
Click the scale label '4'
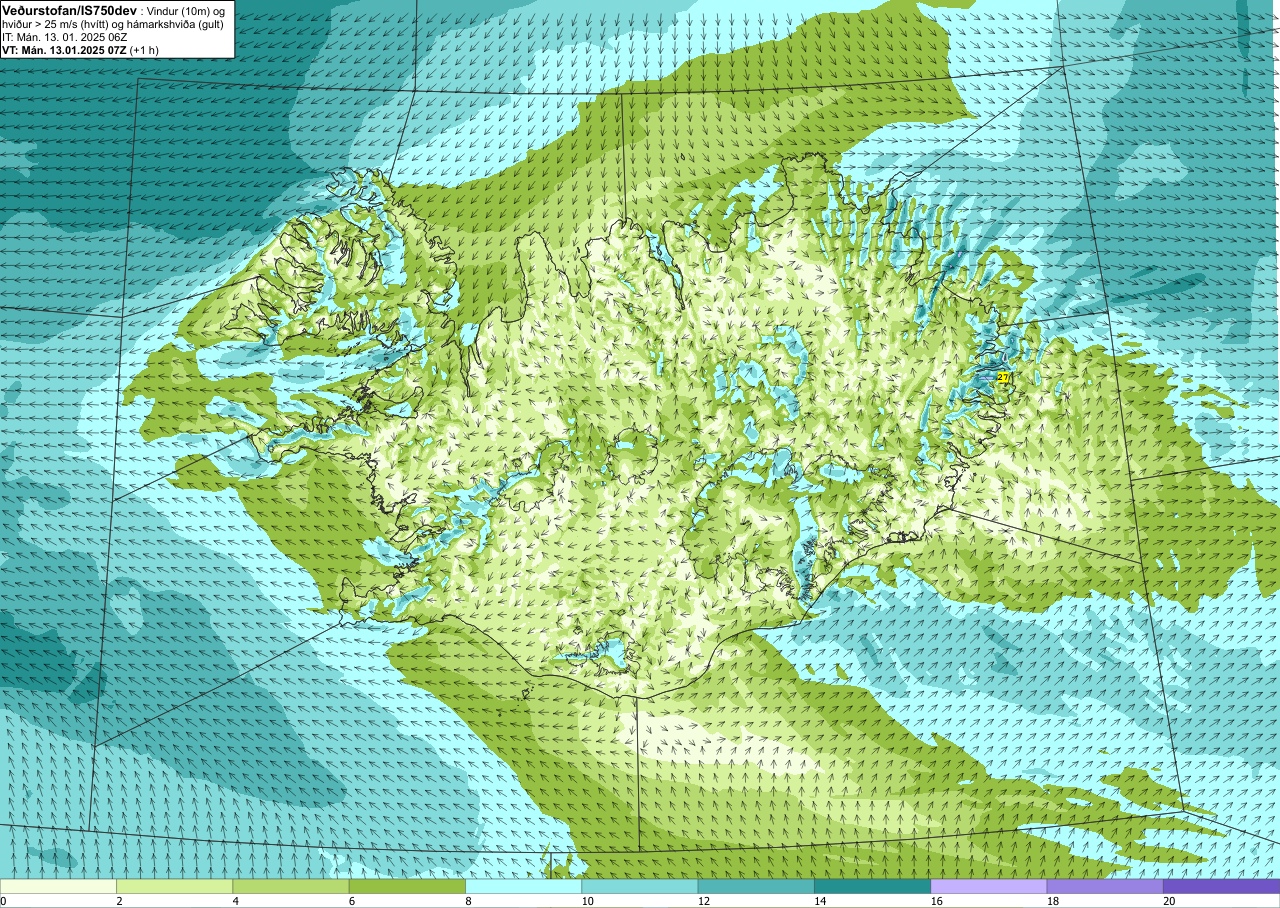234,901
